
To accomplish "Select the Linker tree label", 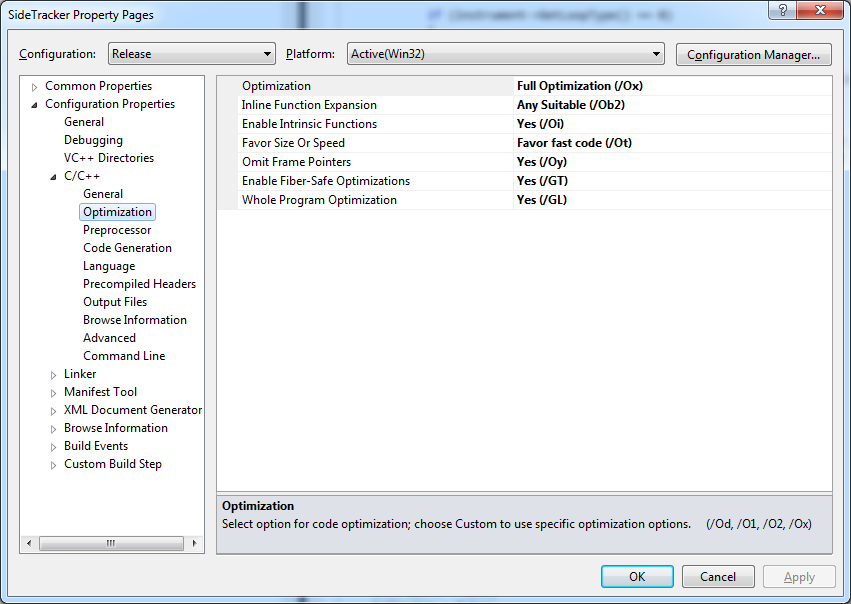I will (x=80, y=374).
